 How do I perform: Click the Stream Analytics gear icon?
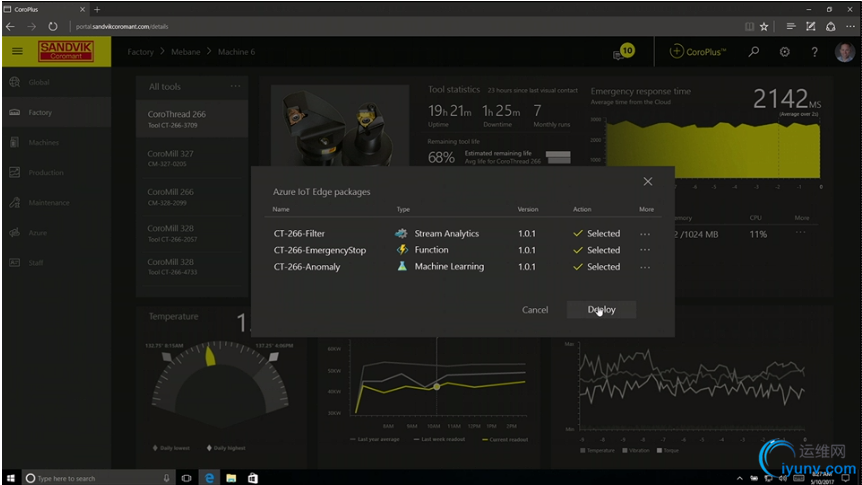402,233
